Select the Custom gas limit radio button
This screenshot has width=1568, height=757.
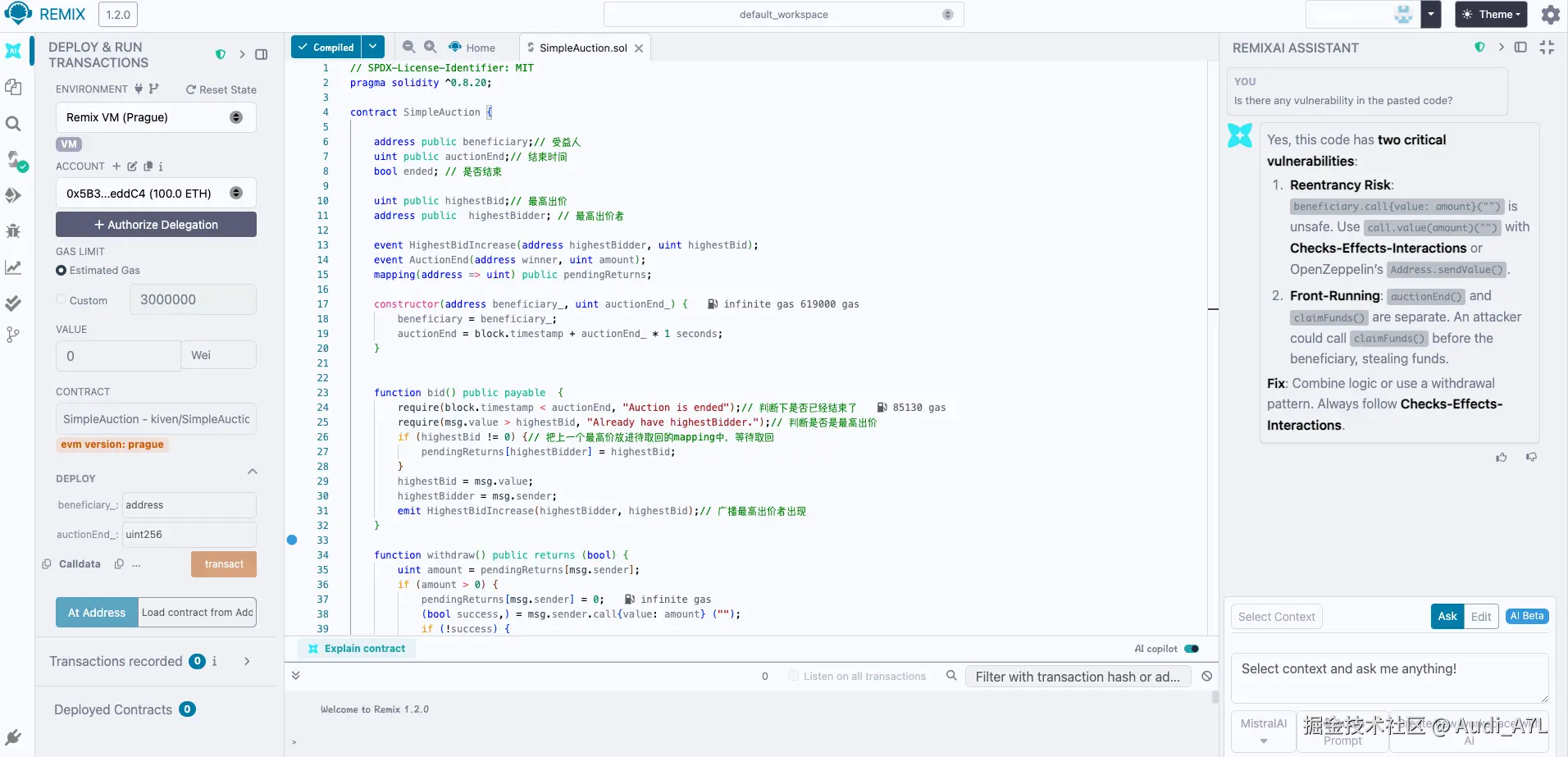coord(62,300)
